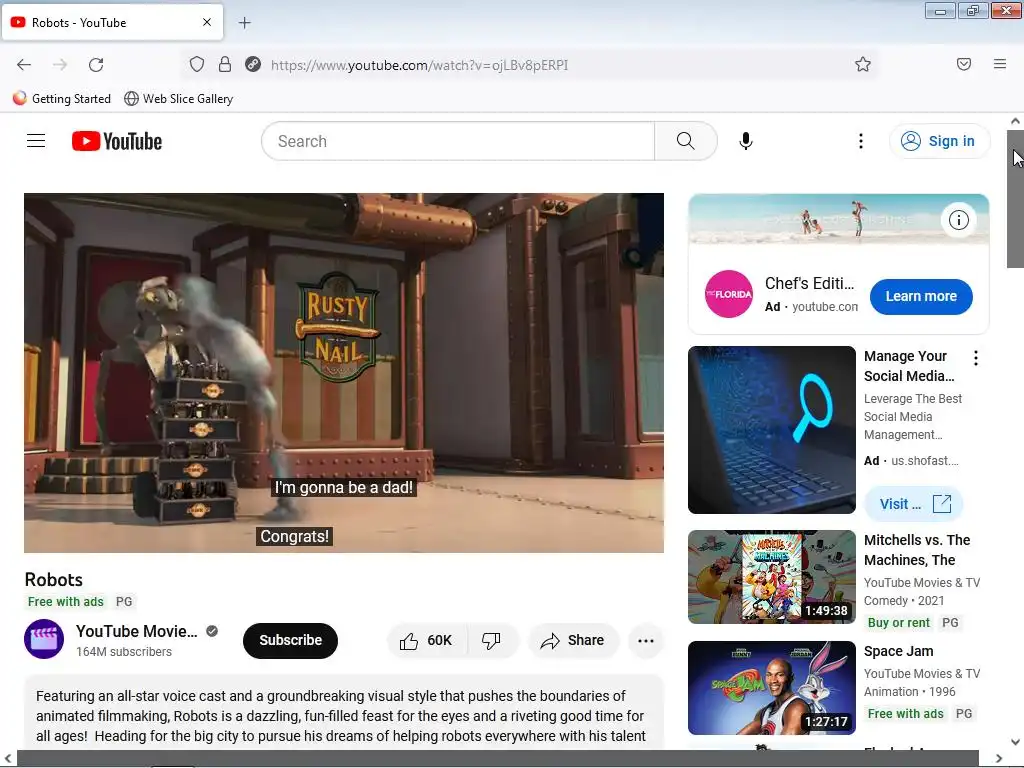Share the Robots video
The height and width of the screenshot is (768, 1024).
click(x=572, y=641)
